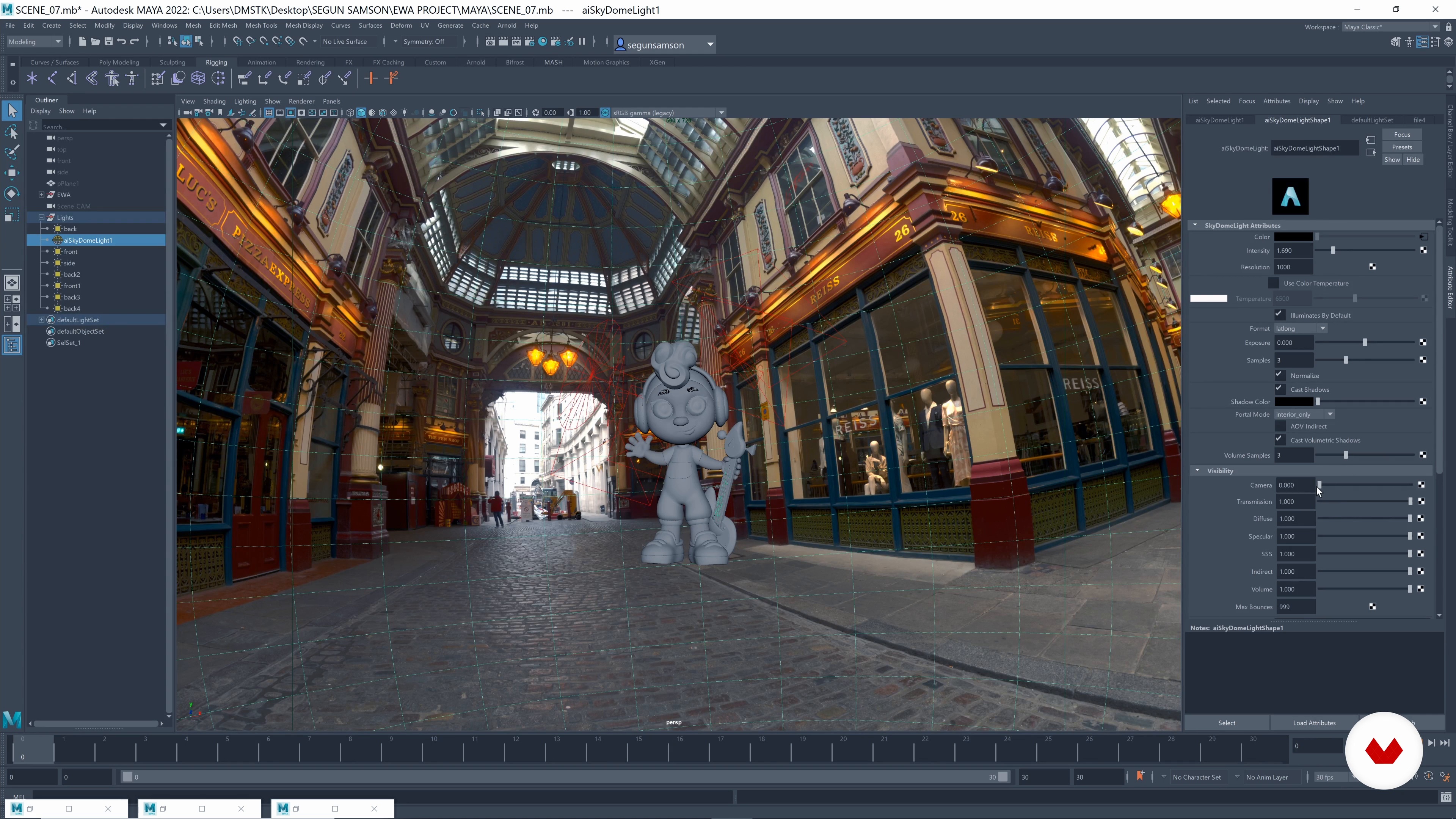This screenshot has width=1456, height=819.
Task: Click the Open Scene folder icon
Action: (95, 41)
